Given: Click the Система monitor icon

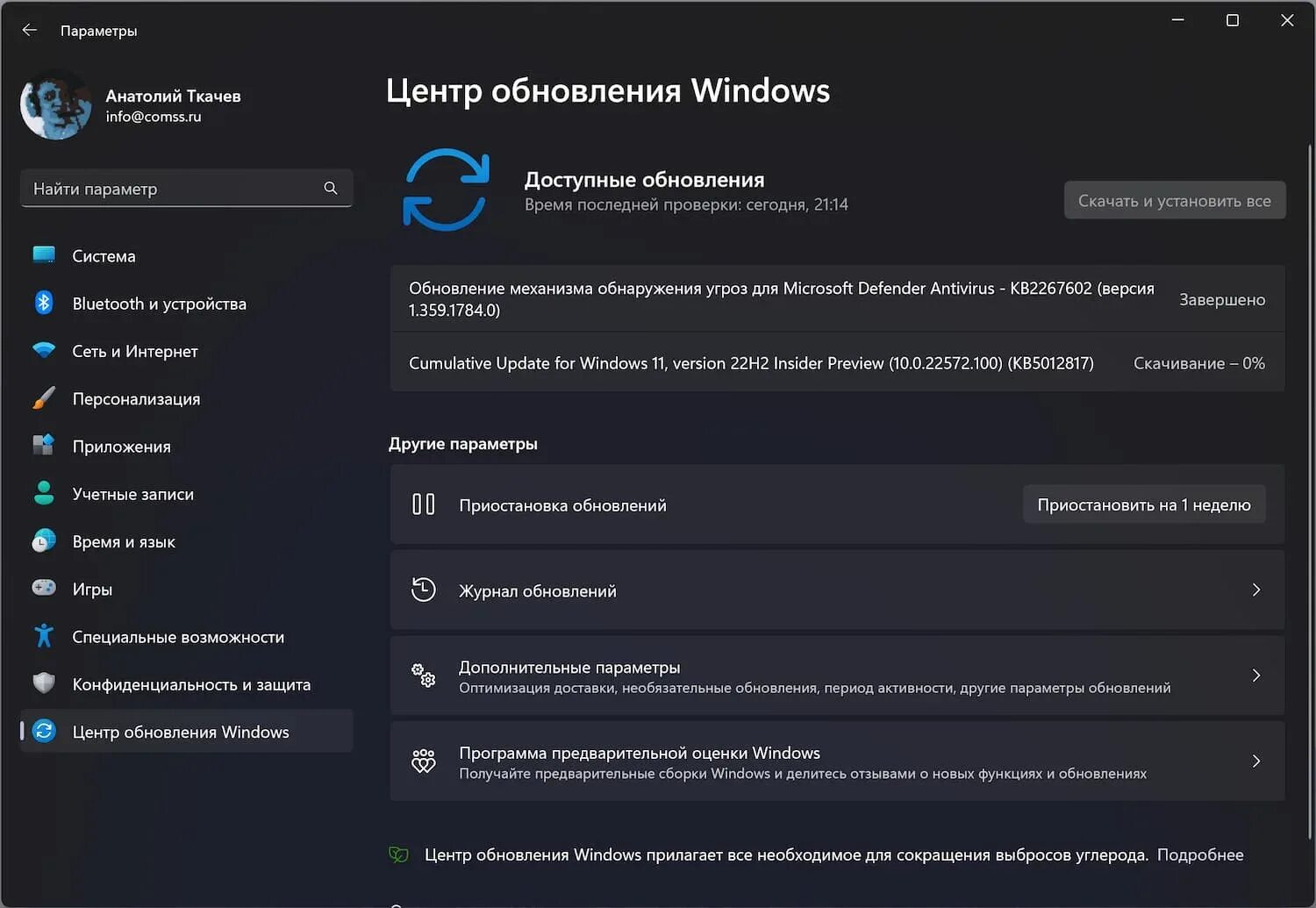Looking at the screenshot, I should pyautogui.click(x=44, y=255).
